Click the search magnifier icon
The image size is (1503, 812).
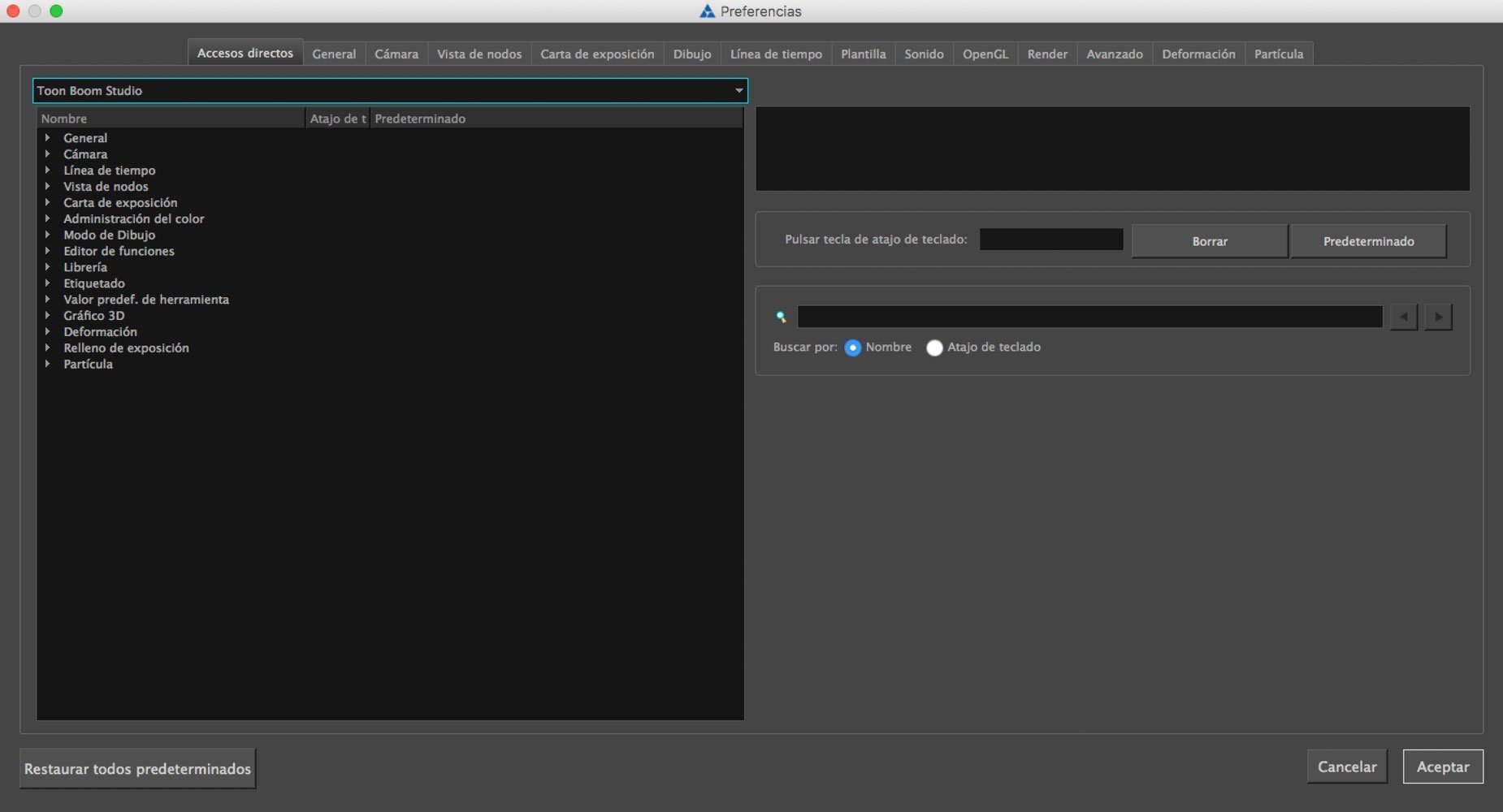point(781,317)
